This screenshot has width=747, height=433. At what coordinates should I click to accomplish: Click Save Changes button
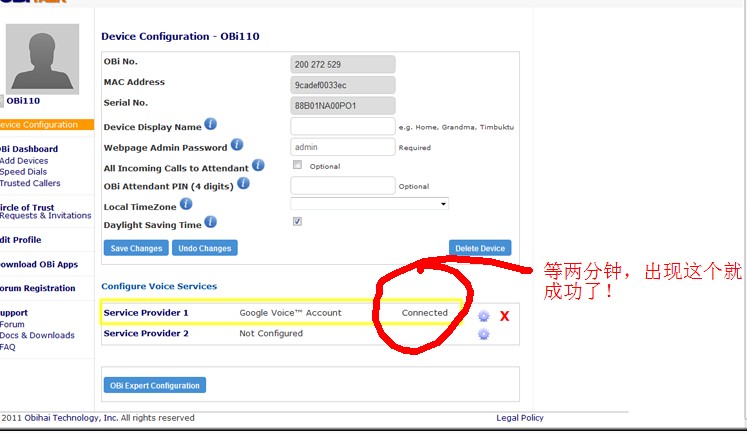[136, 248]
